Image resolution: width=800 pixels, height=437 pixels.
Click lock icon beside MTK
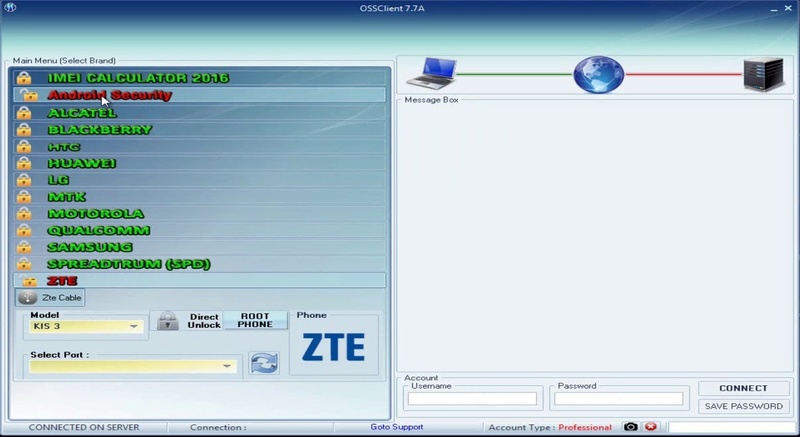pos(24,197)
